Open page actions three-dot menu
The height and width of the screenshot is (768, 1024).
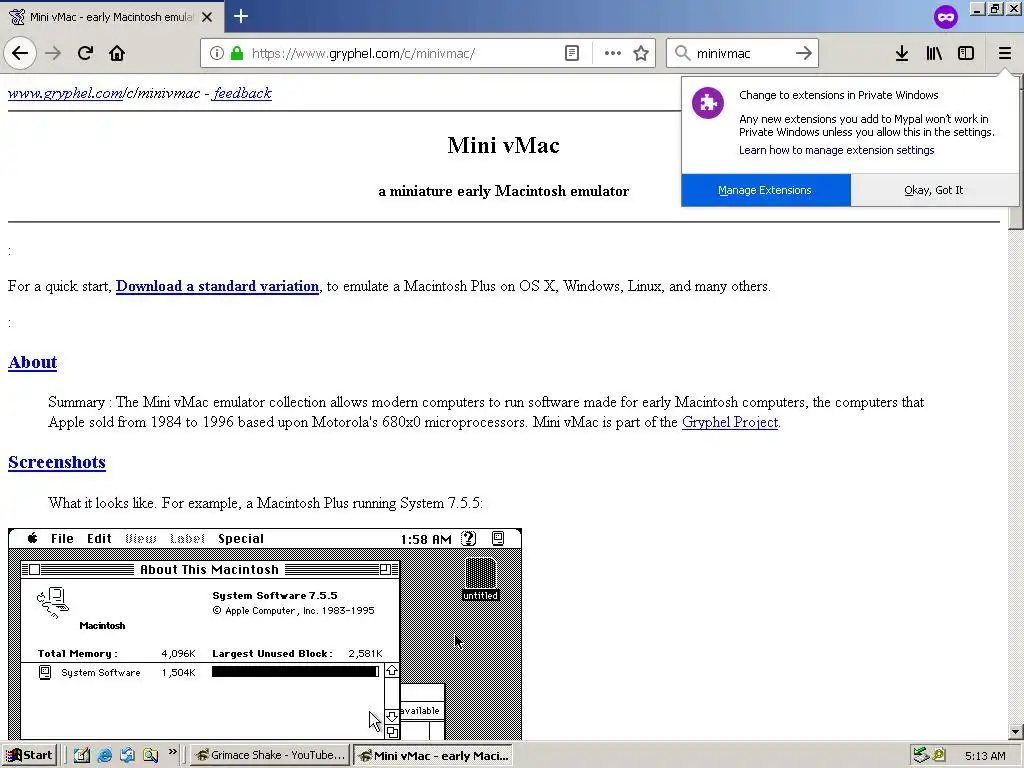(x=612, y=53)
